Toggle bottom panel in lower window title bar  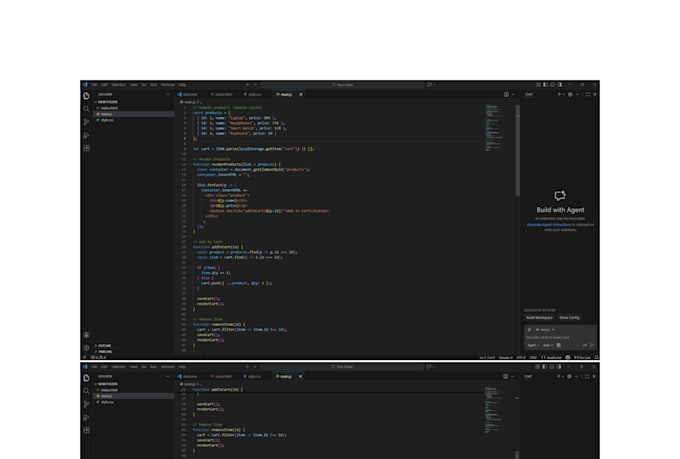(552, 367)
